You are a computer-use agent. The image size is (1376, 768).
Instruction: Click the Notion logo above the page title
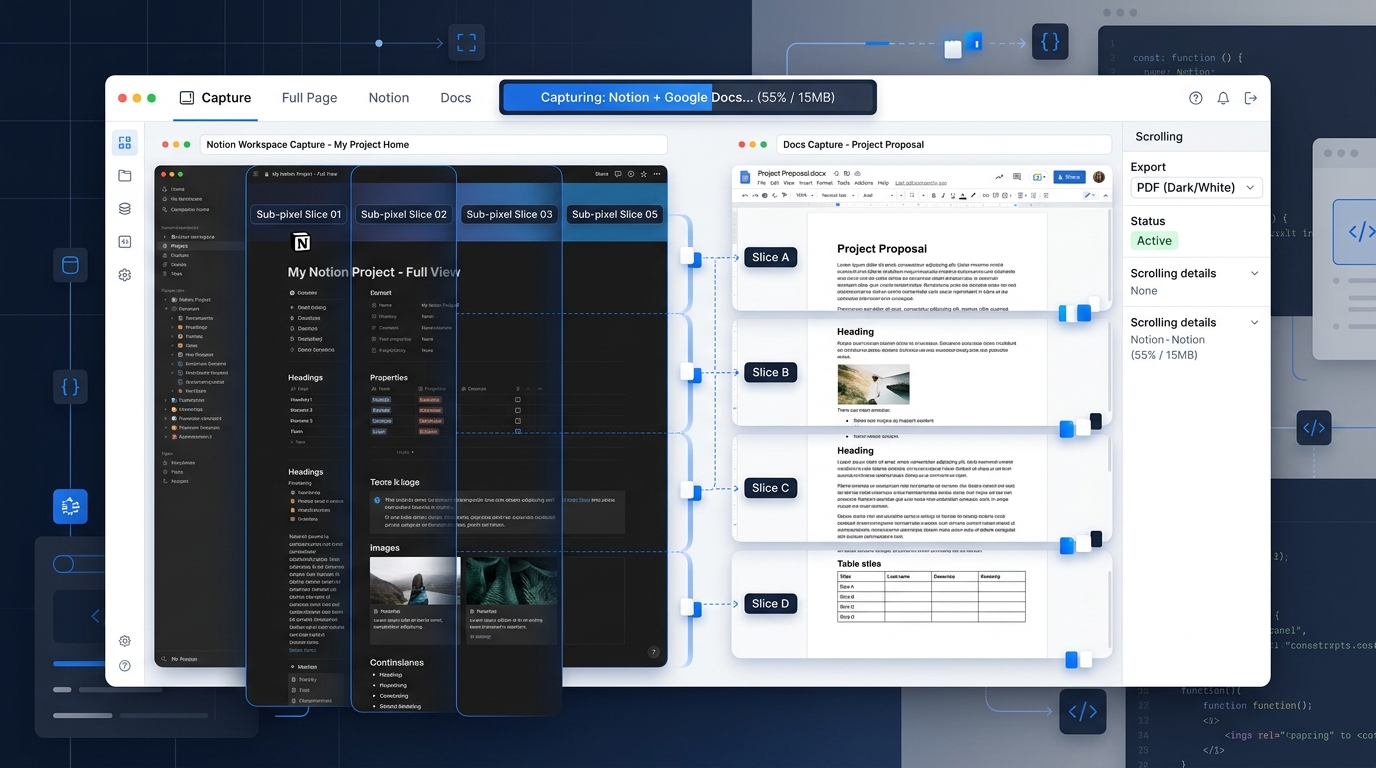(300, 242)
